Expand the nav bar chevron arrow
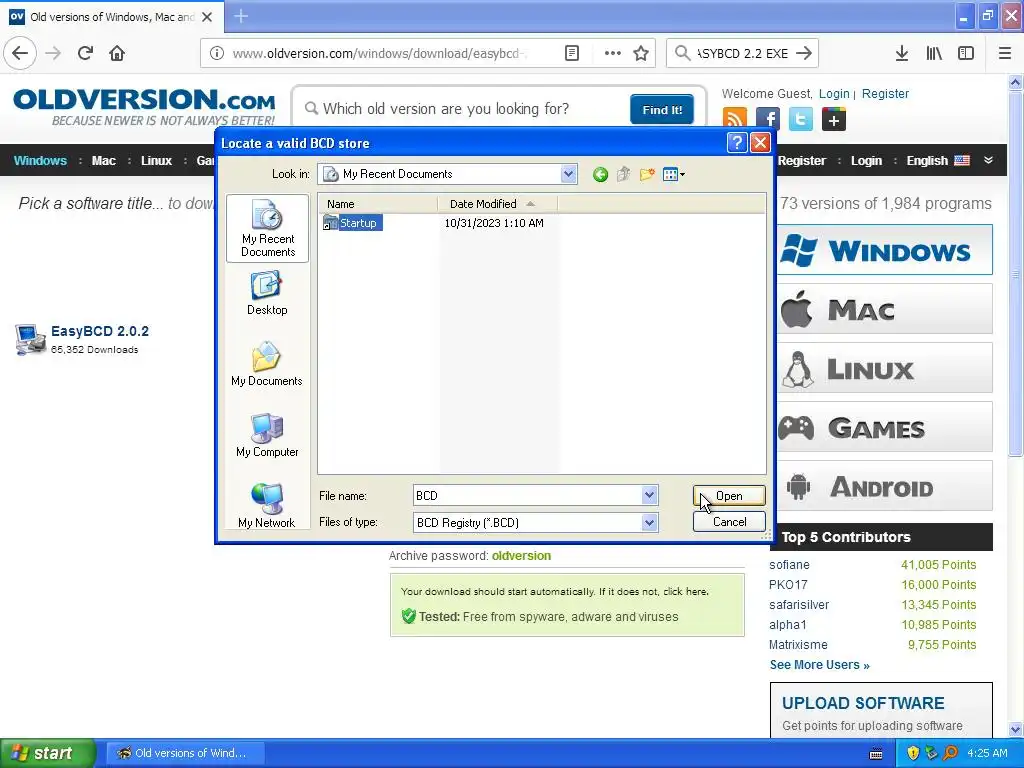The image size is (1024, 768). tap(988, 160)
